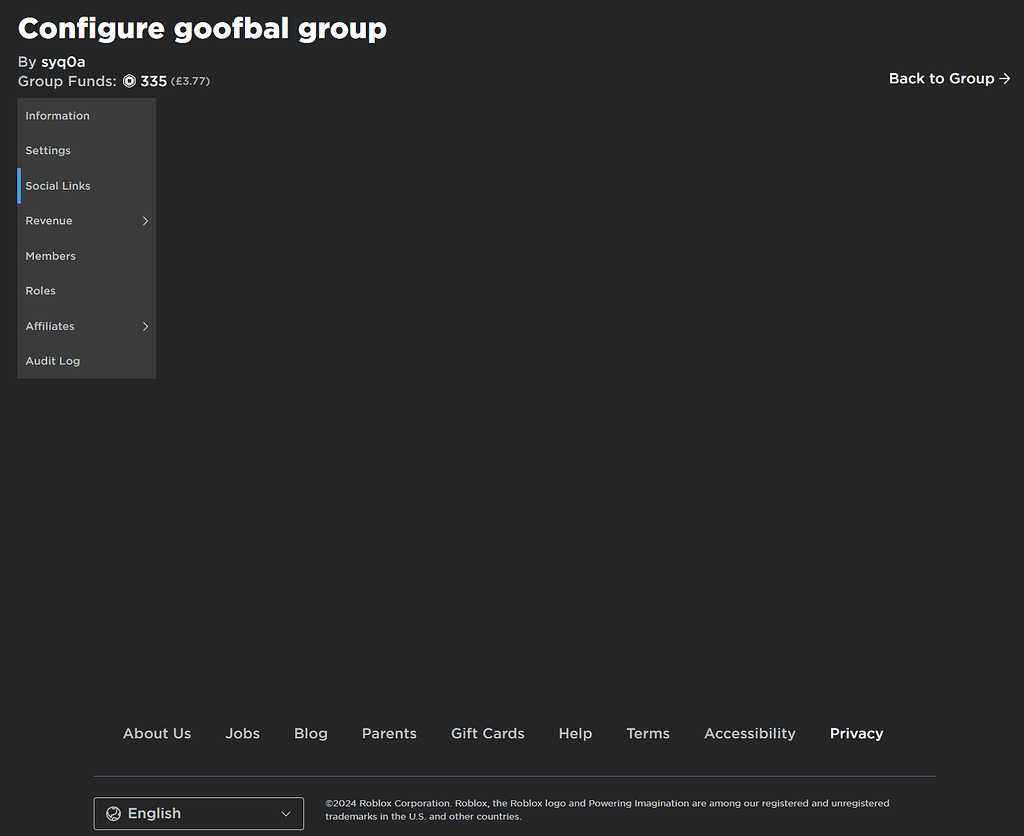Screen dimensions: 1024x836
Task: Open the Parents footer link
Action: (389, 733)
